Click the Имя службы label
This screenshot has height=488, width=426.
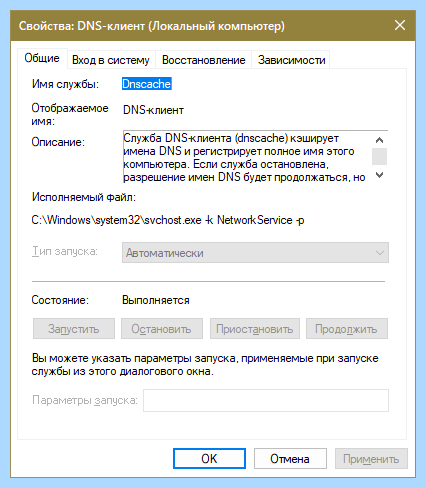pyautogui.click(x=65, y=84)
